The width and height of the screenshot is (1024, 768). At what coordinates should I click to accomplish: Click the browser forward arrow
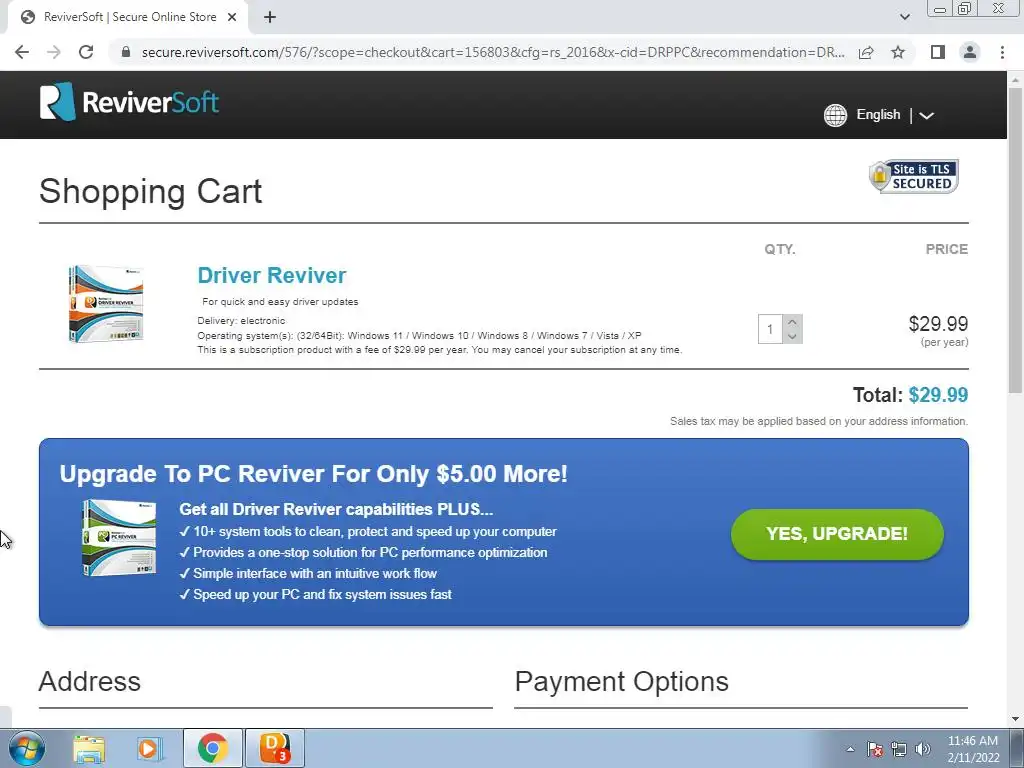[54, 52]
